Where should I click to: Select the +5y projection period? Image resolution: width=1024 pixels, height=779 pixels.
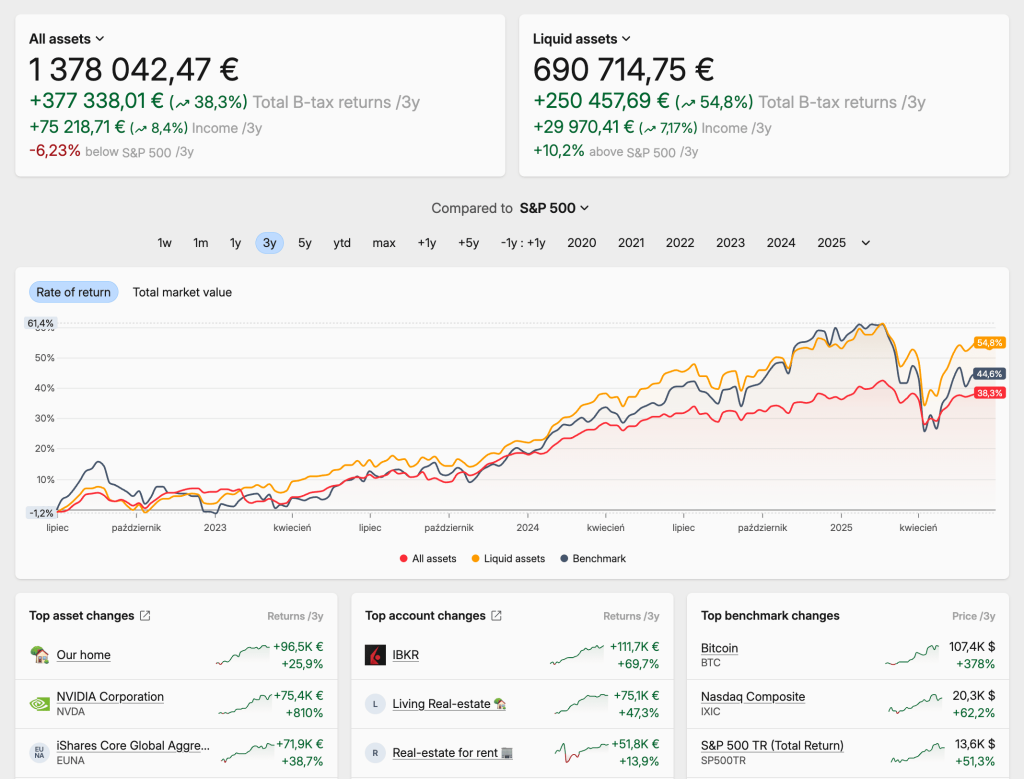pos(469,243)
